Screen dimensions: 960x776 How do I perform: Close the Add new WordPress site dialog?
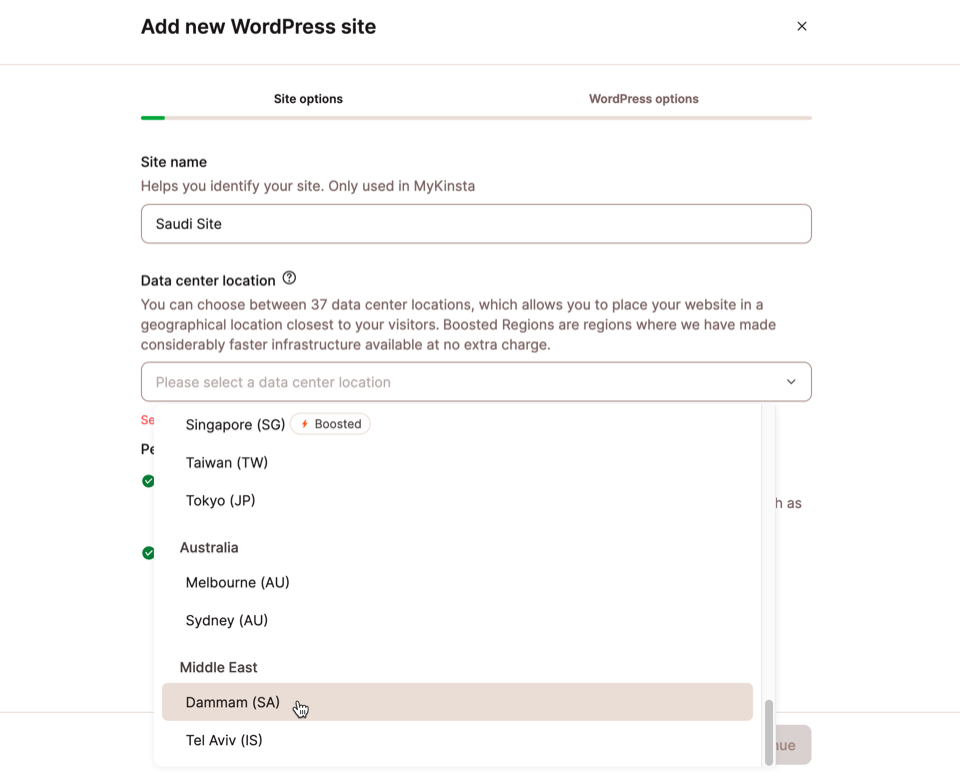801,26
